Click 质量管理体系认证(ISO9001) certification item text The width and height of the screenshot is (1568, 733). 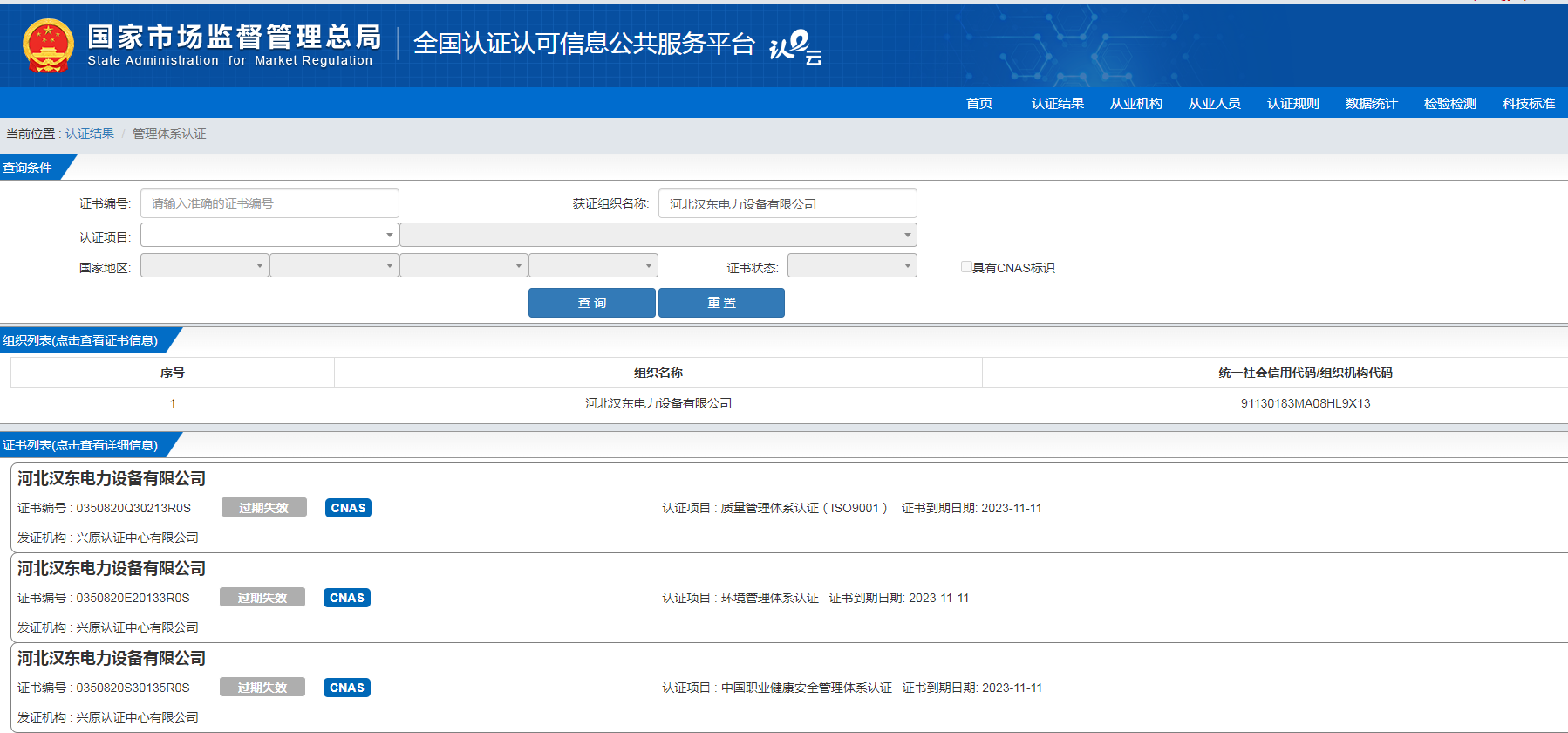click(804, 508)
